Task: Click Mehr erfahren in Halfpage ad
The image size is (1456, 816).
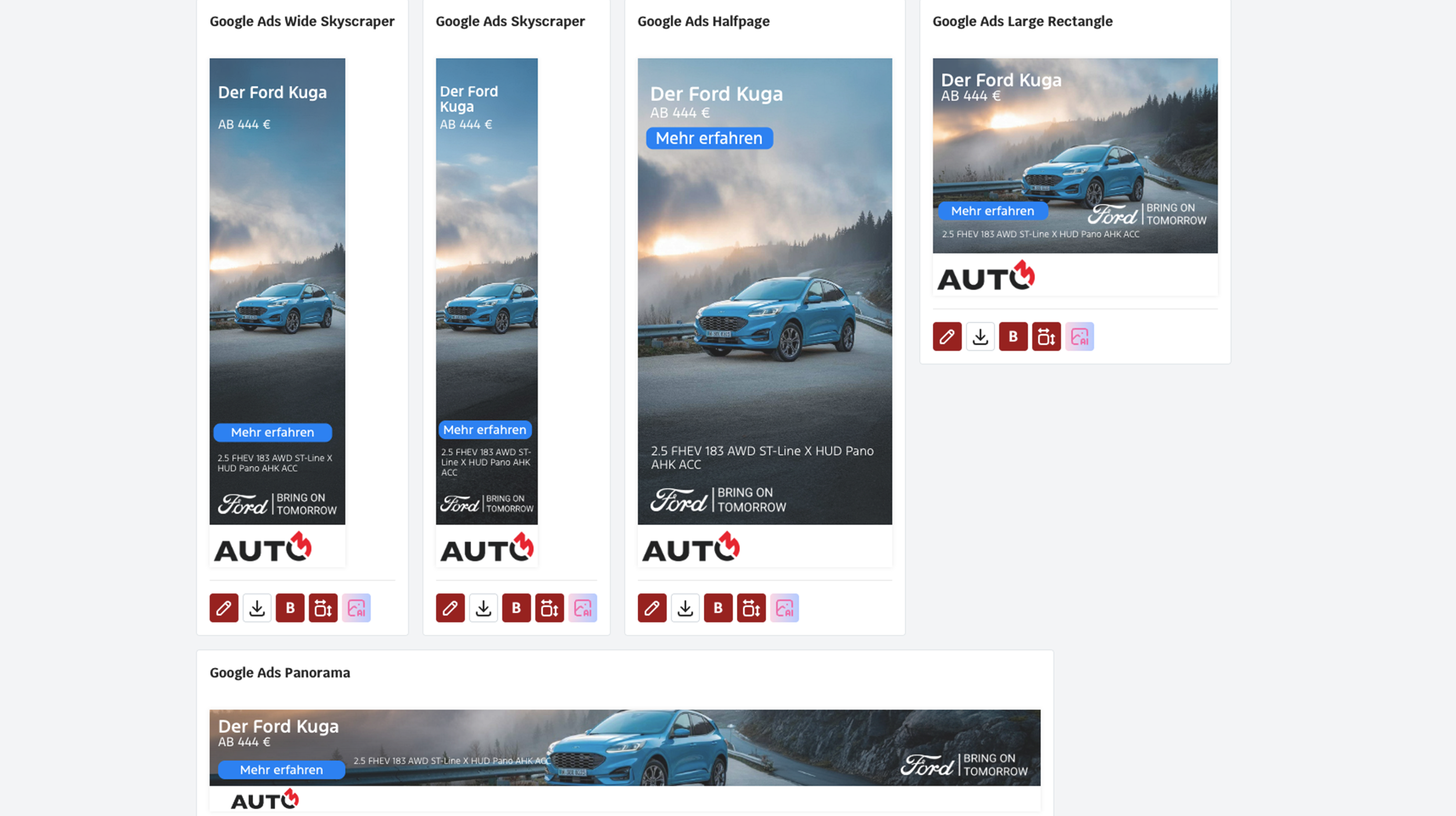Action: point(709,138)
